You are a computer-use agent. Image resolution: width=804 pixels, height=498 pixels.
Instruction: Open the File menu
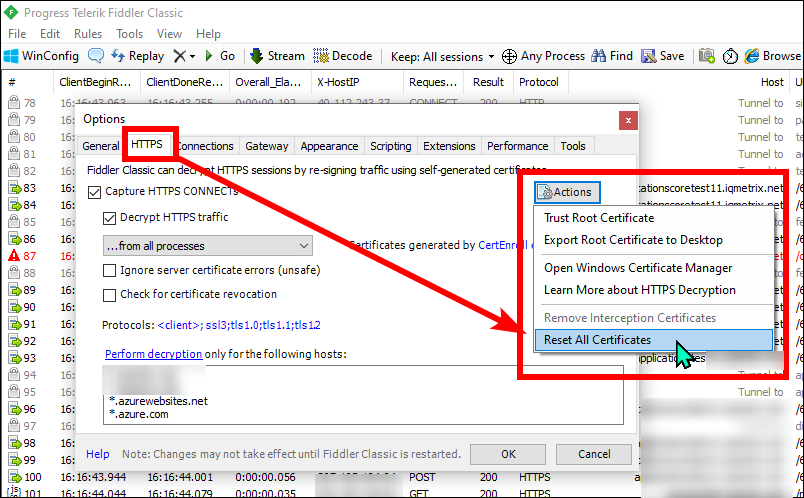17,34
